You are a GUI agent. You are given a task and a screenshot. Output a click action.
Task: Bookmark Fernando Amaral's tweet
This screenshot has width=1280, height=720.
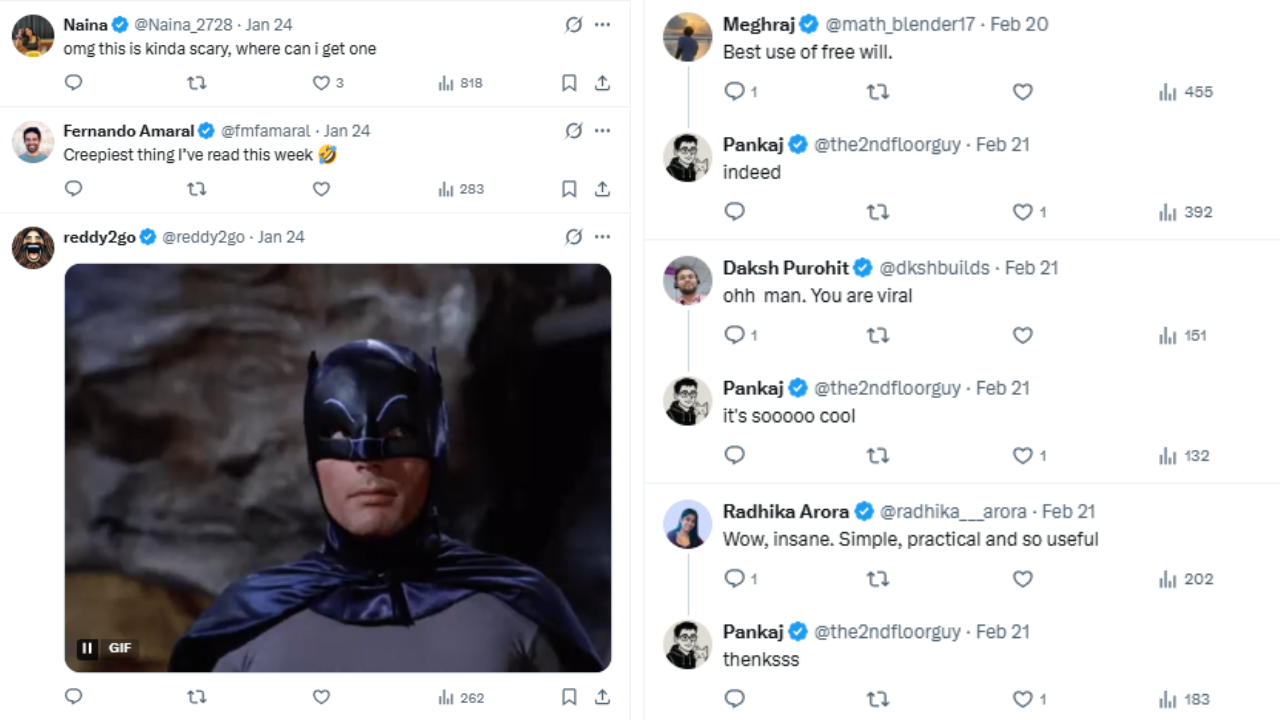569,189
